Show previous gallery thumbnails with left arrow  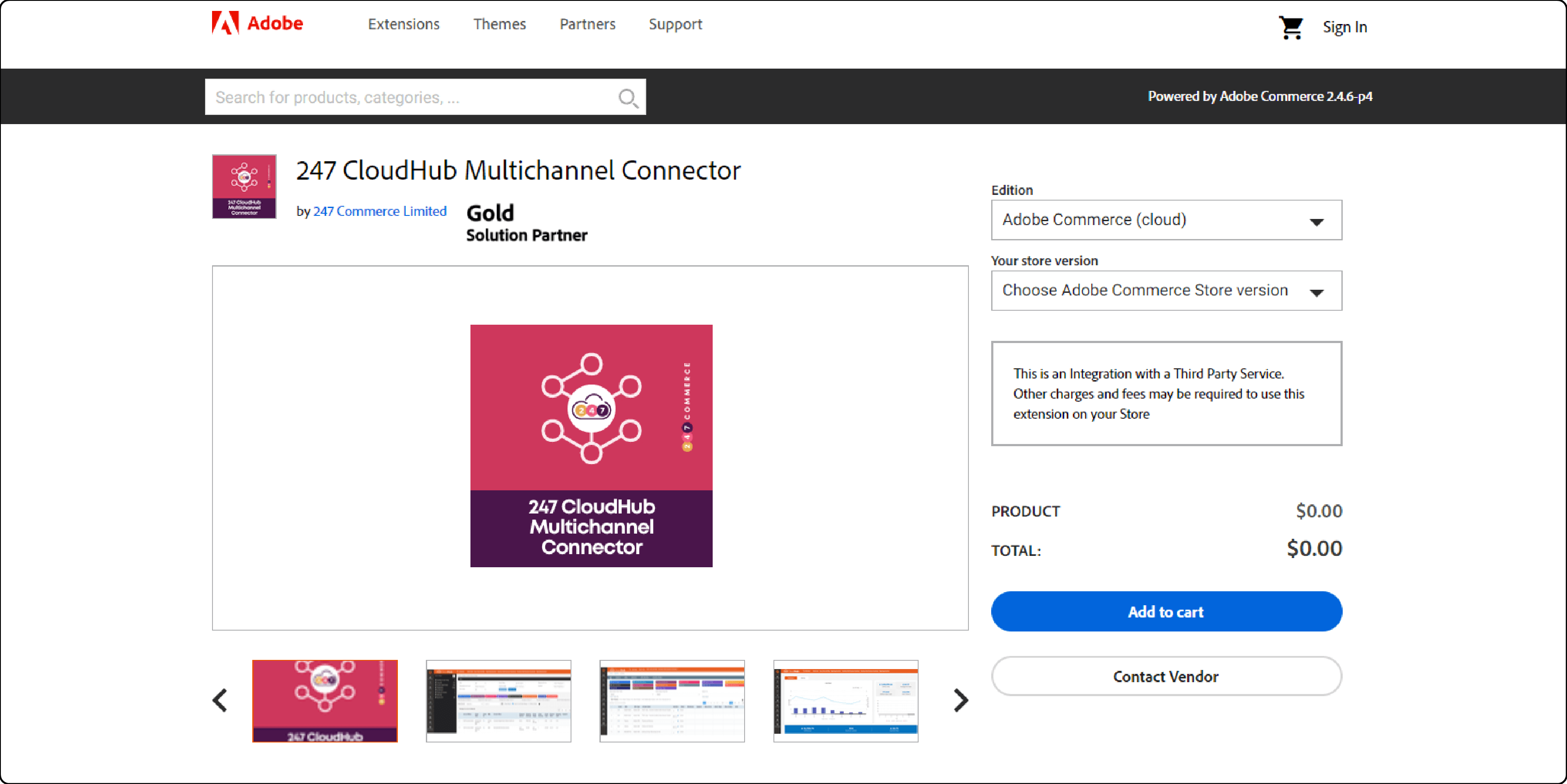click(x=220, y=701)
